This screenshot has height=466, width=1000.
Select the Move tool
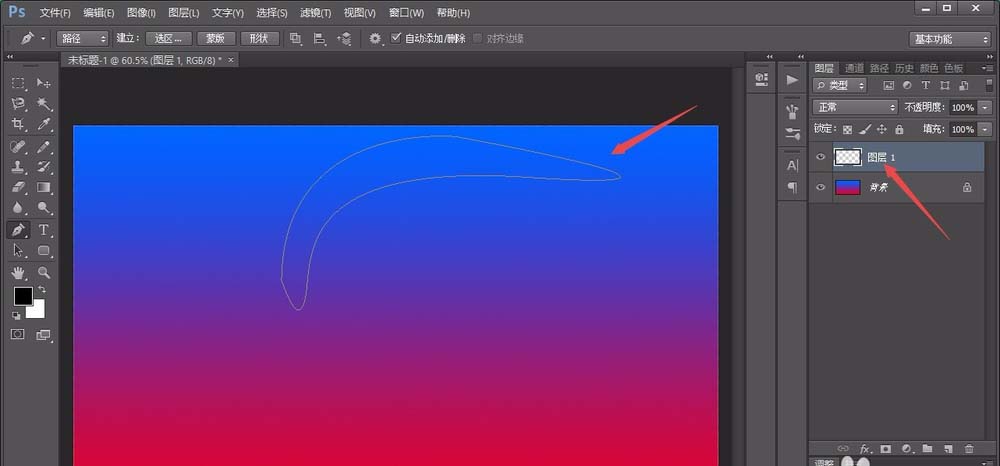point(44,83)
